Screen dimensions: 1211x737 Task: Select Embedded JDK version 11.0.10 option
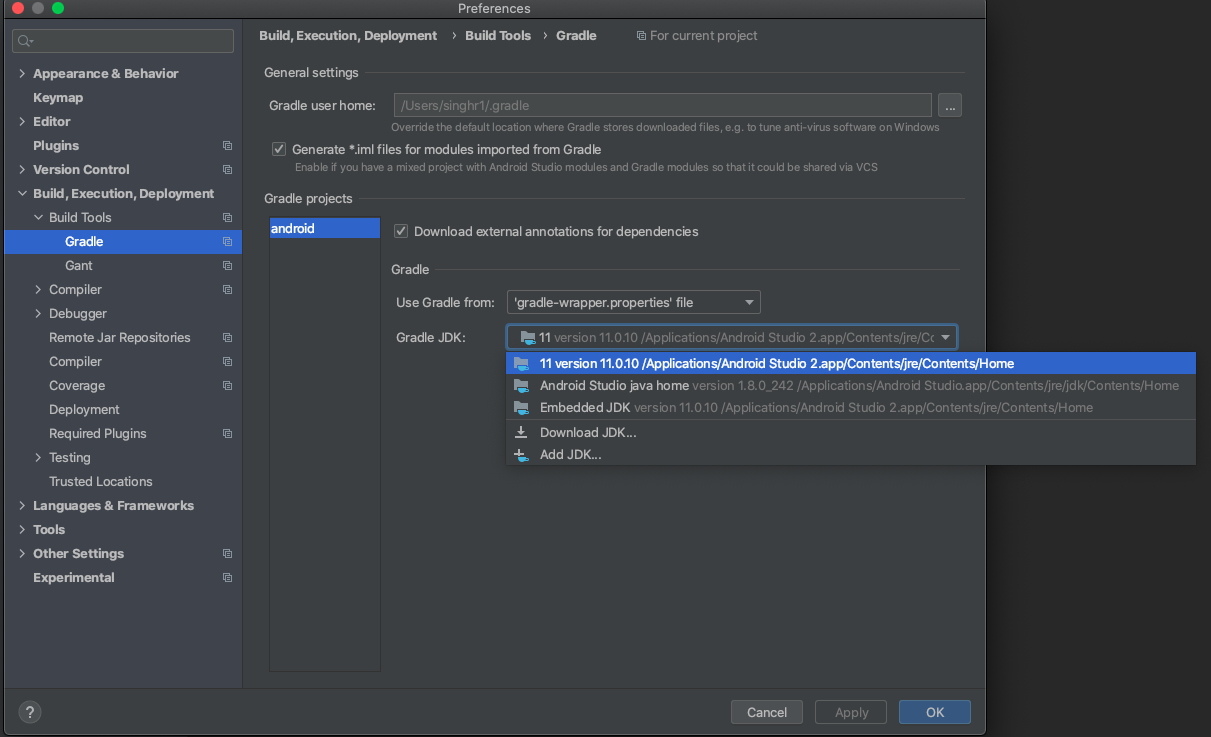[x=815, y=408]
